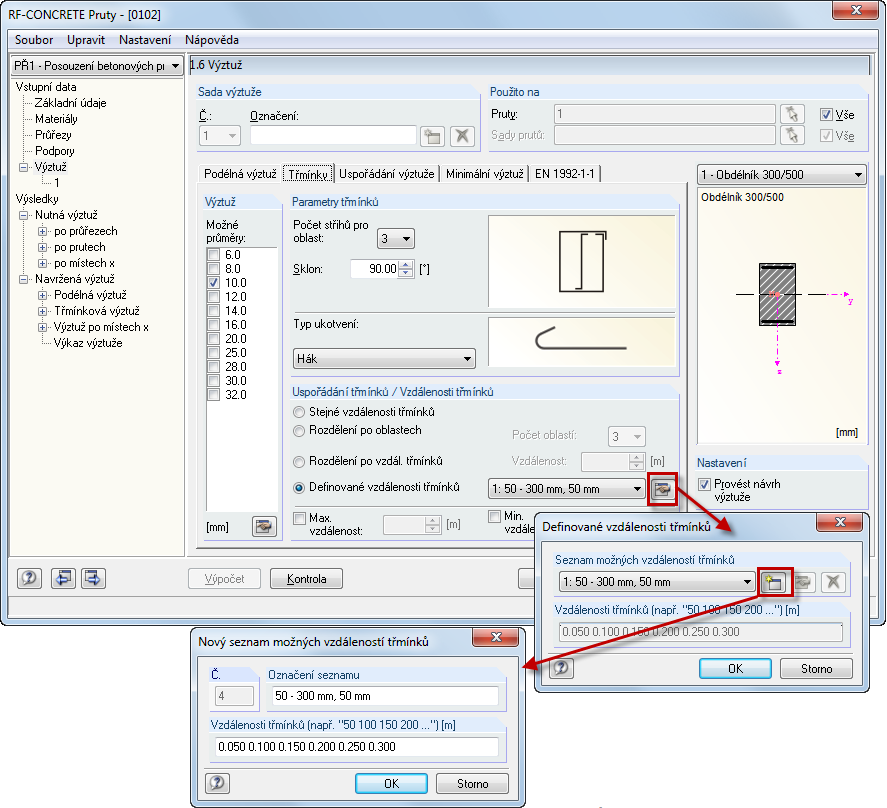The width and height of the screenshot is (887, 808).
Task: Pick member sets icon next to Sady prutů
Action: 792,135
